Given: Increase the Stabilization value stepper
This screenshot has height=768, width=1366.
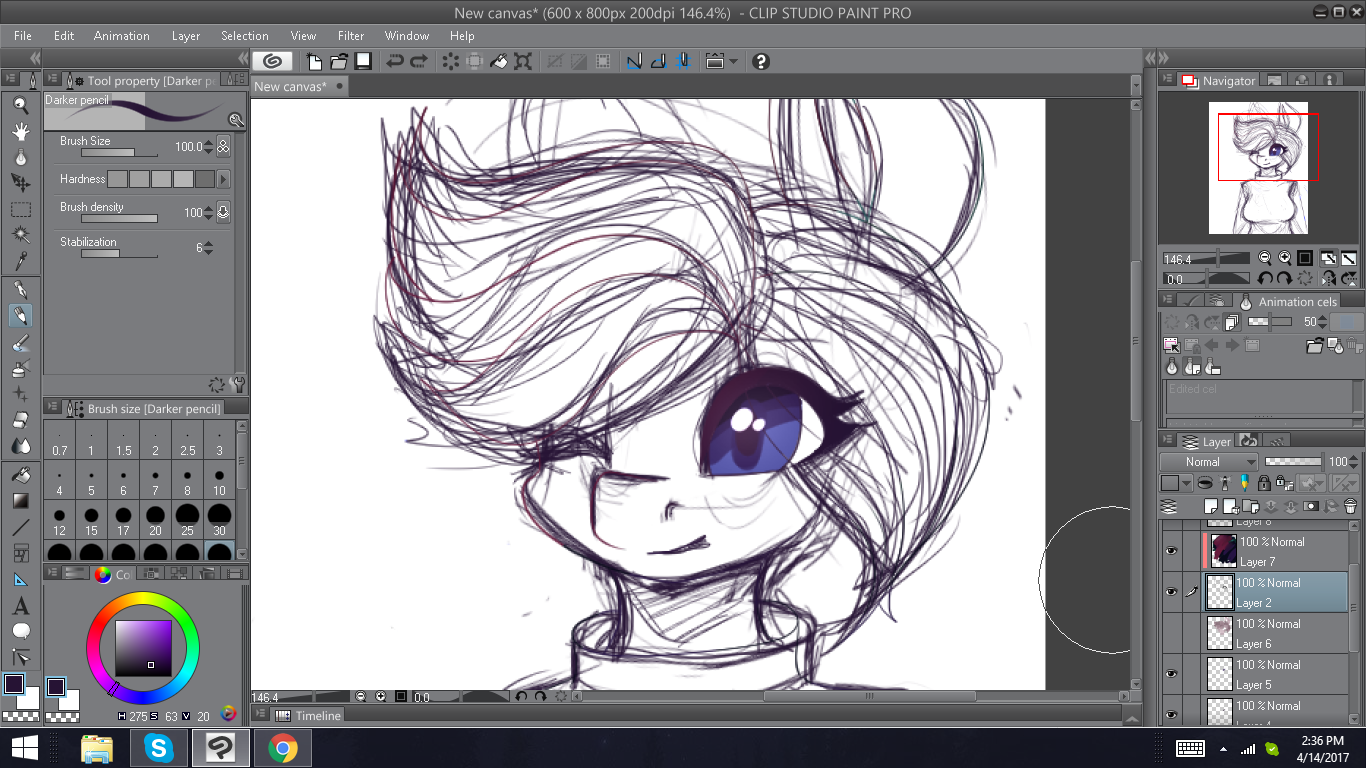Looking at the screenshot, I should 208,244.
